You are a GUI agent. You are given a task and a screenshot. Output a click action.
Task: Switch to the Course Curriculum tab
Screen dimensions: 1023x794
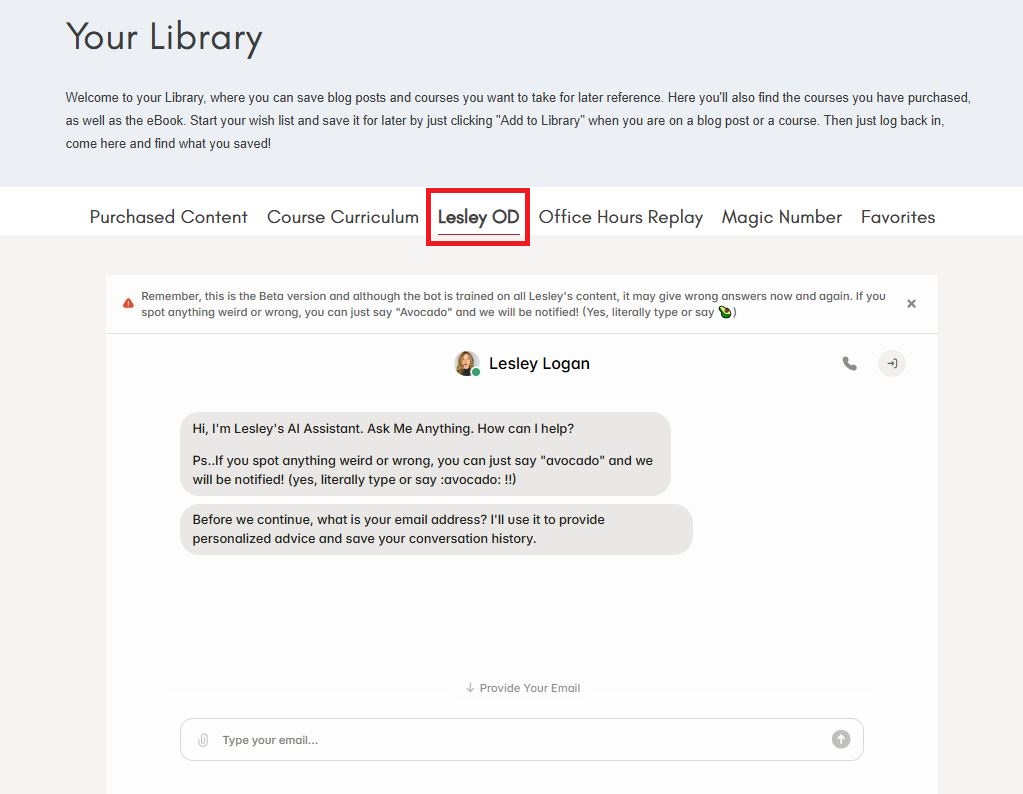[342, 217]
